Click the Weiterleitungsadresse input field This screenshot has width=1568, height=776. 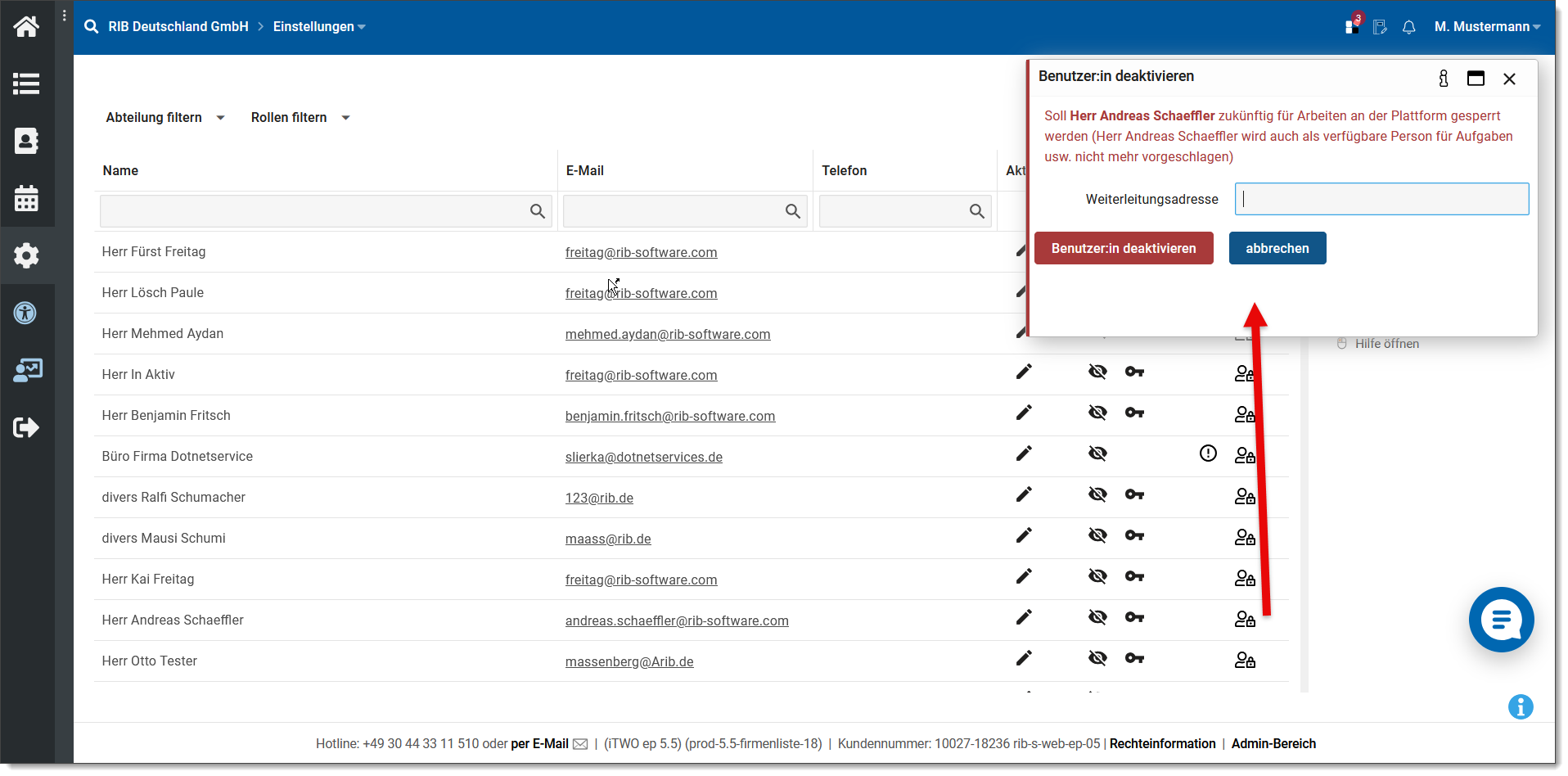[1381, 199]
